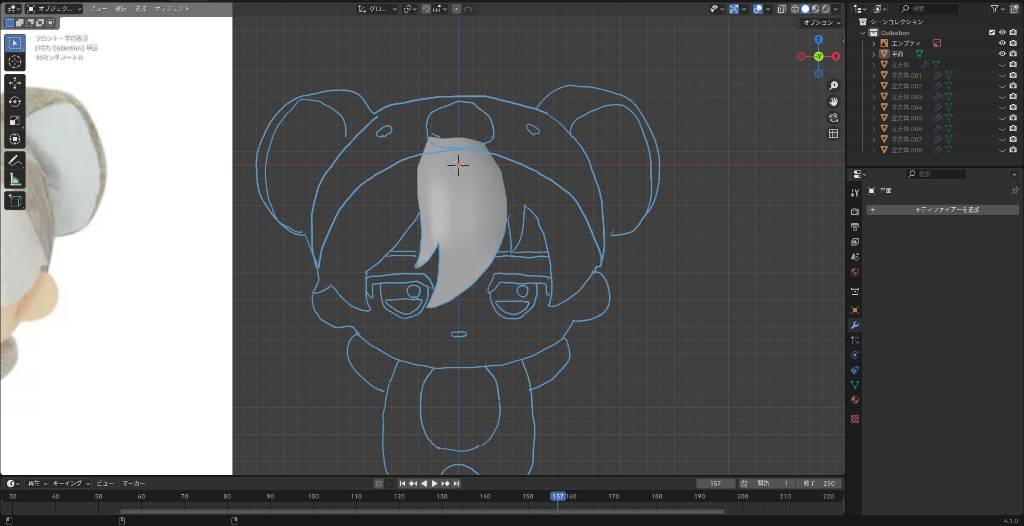Open the Modifiers wrench tab in Properties
The width and height of the screenshot is (1024, 526).
pos(855,325)
